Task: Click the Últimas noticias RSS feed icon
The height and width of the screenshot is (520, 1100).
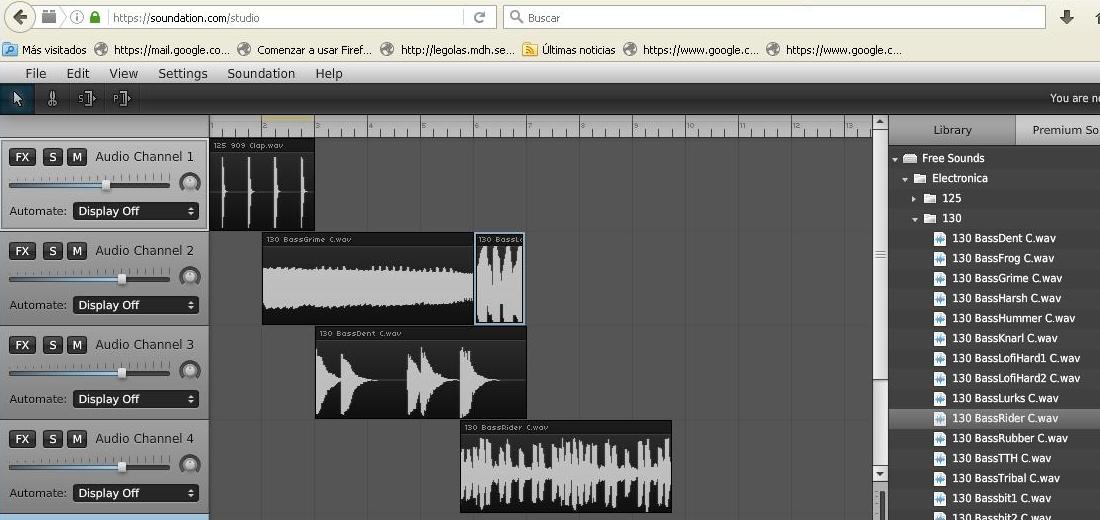Action: [530, 50]
